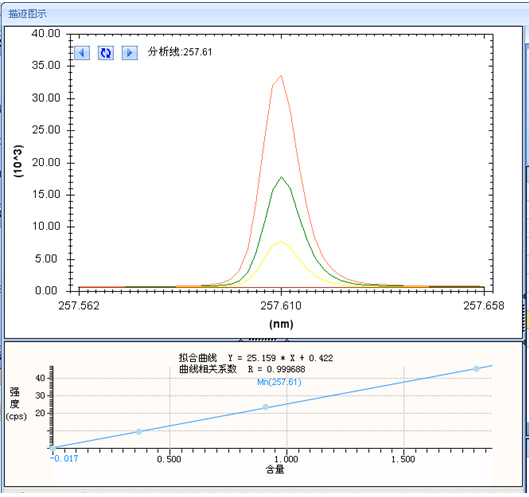Click the next analysis line arrow icon

[130, 53]
